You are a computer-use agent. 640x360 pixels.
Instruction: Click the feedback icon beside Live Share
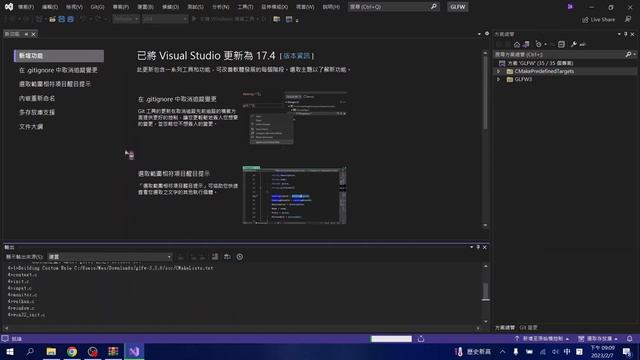tap(628, 19)
